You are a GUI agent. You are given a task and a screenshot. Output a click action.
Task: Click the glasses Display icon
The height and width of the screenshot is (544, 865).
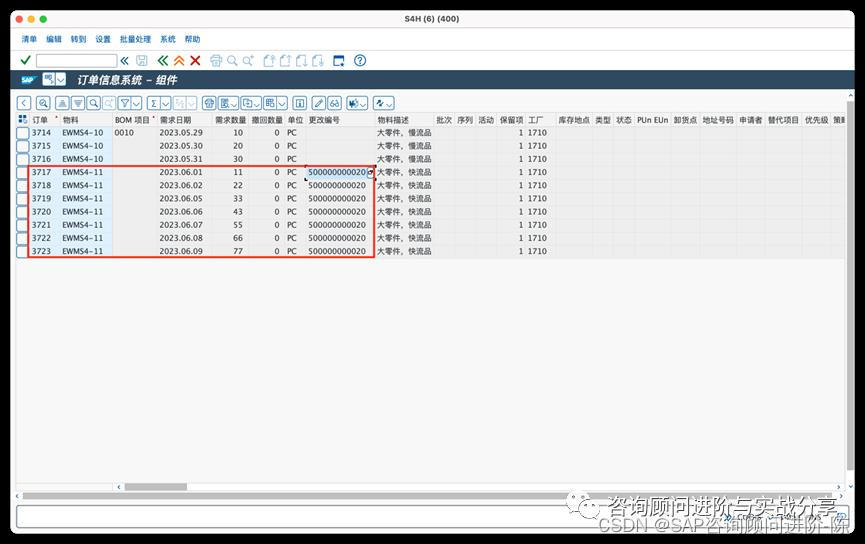334,103
